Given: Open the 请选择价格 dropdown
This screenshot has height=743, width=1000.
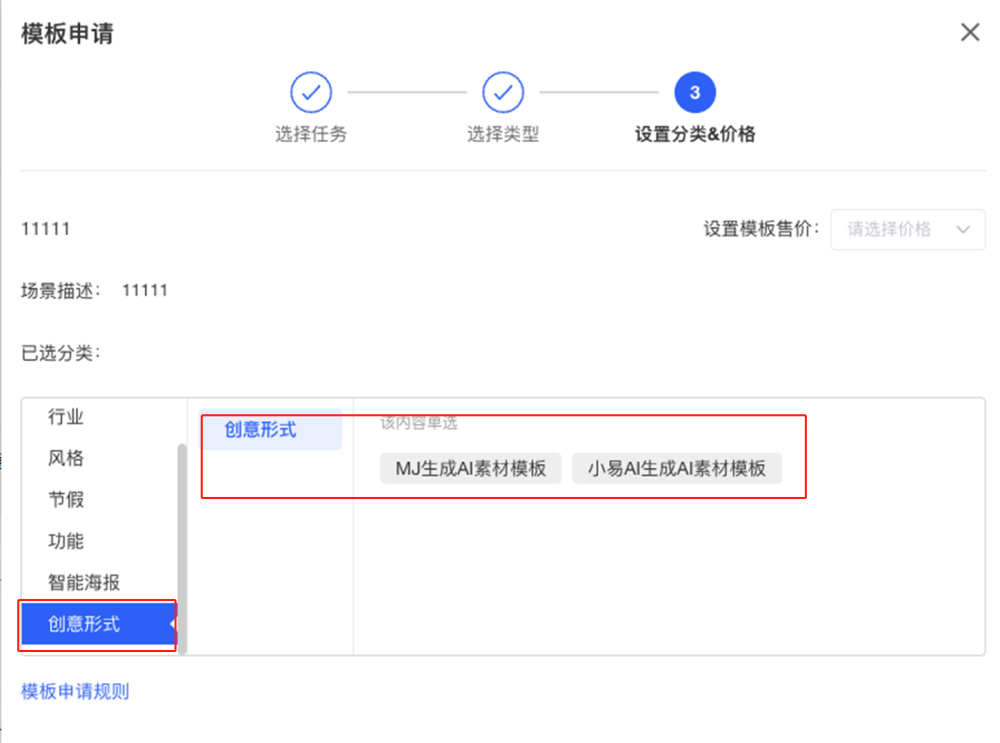Looking at the screenshot, I should [908, 229].
